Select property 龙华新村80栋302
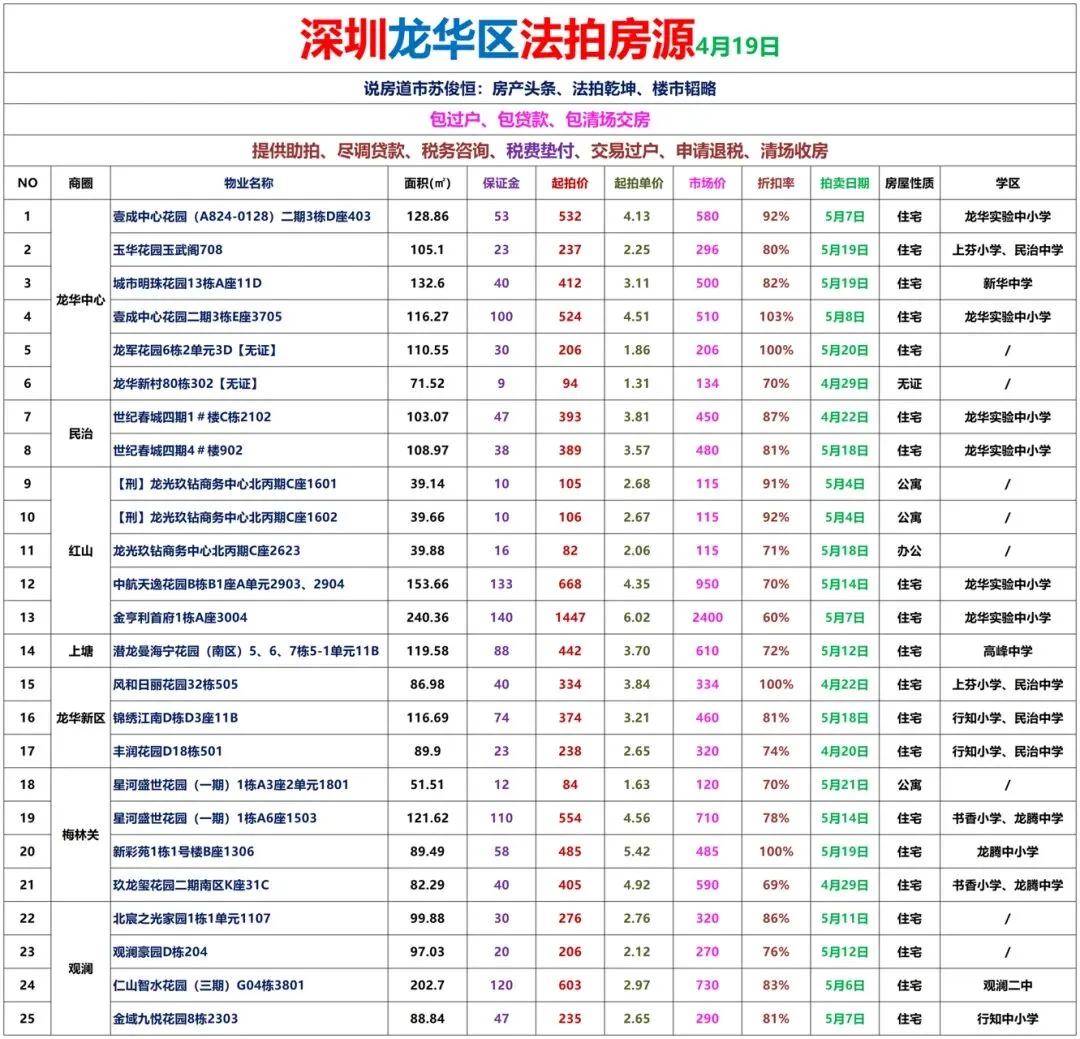This screenshot has height=1039, width=1080. click(x=186, y=383)
